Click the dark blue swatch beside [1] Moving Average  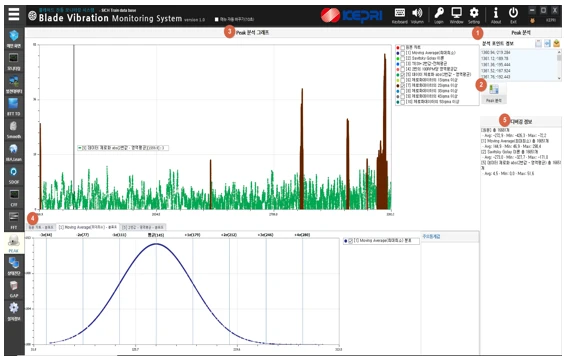click(398, 53)
